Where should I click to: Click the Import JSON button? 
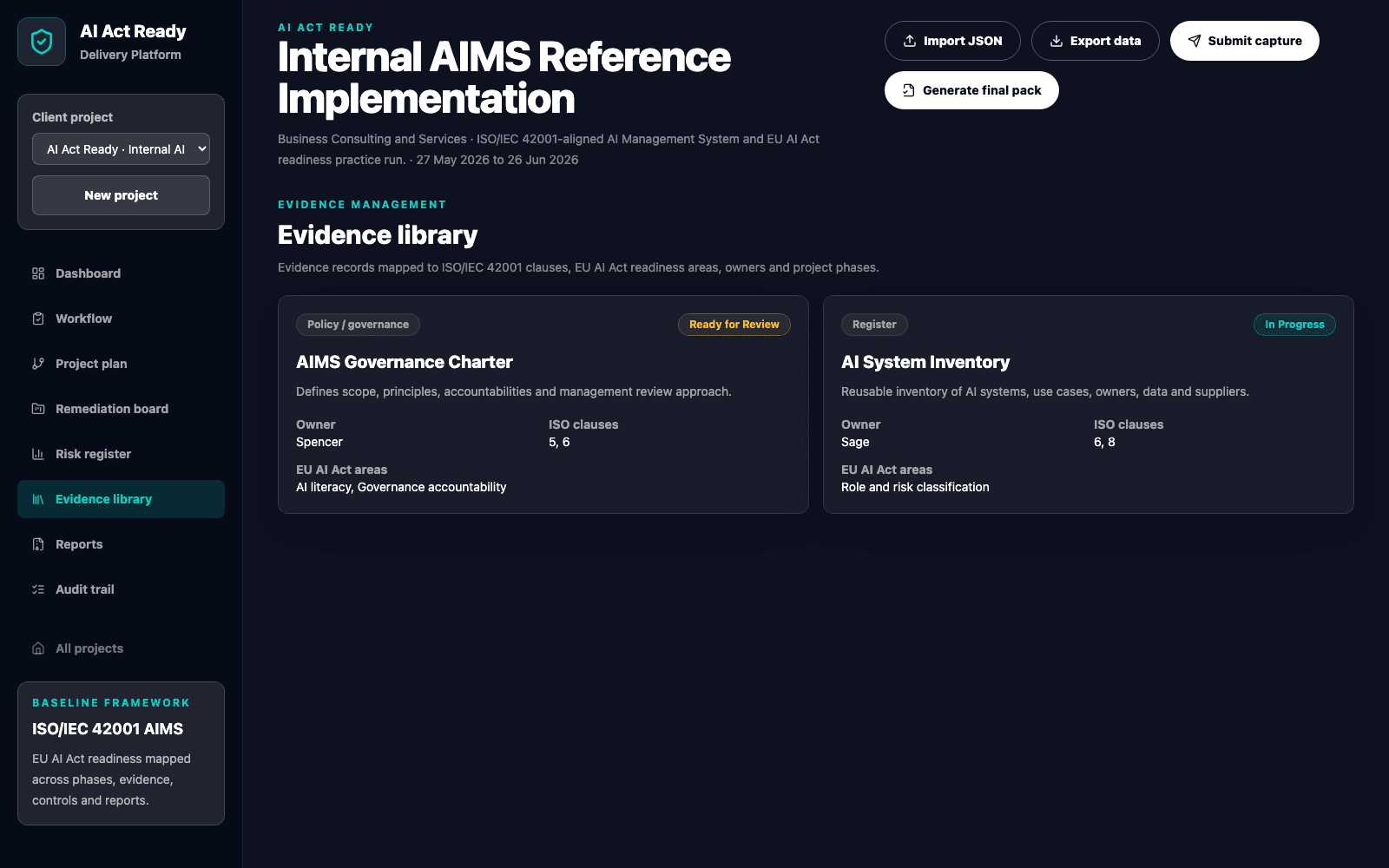click(x=952, y=41)
